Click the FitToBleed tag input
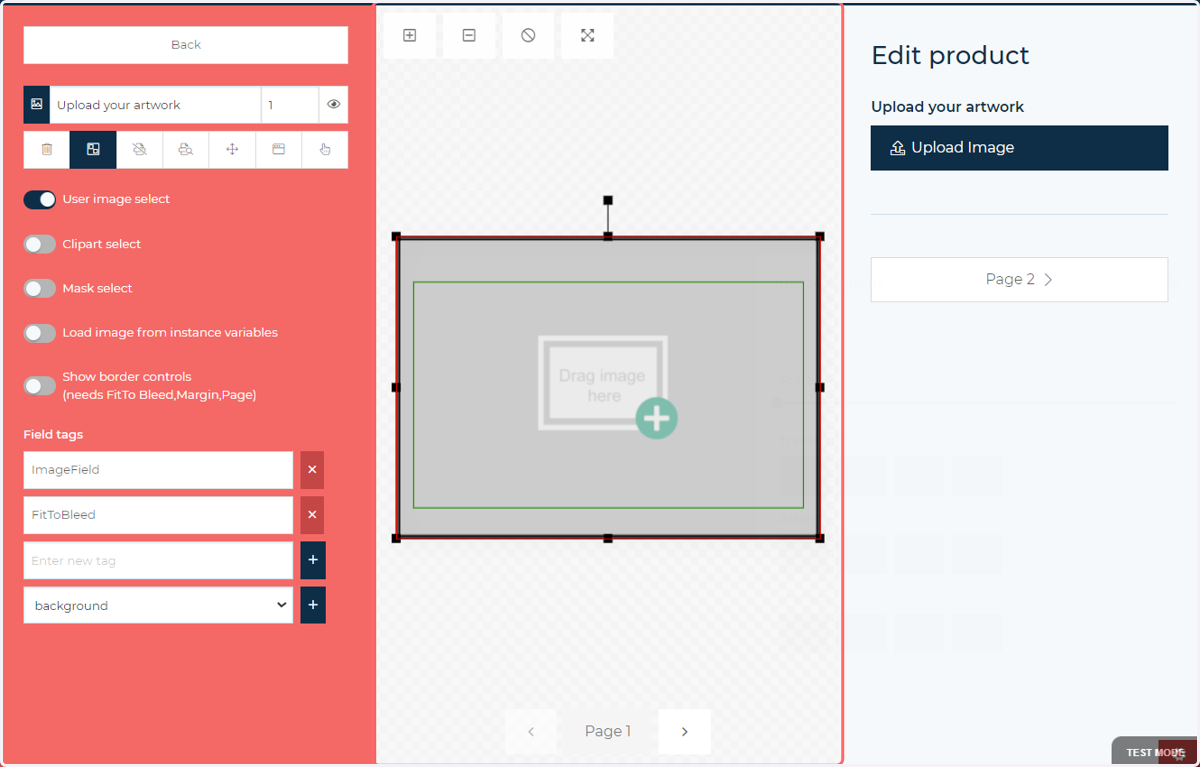 coord(158,515)
